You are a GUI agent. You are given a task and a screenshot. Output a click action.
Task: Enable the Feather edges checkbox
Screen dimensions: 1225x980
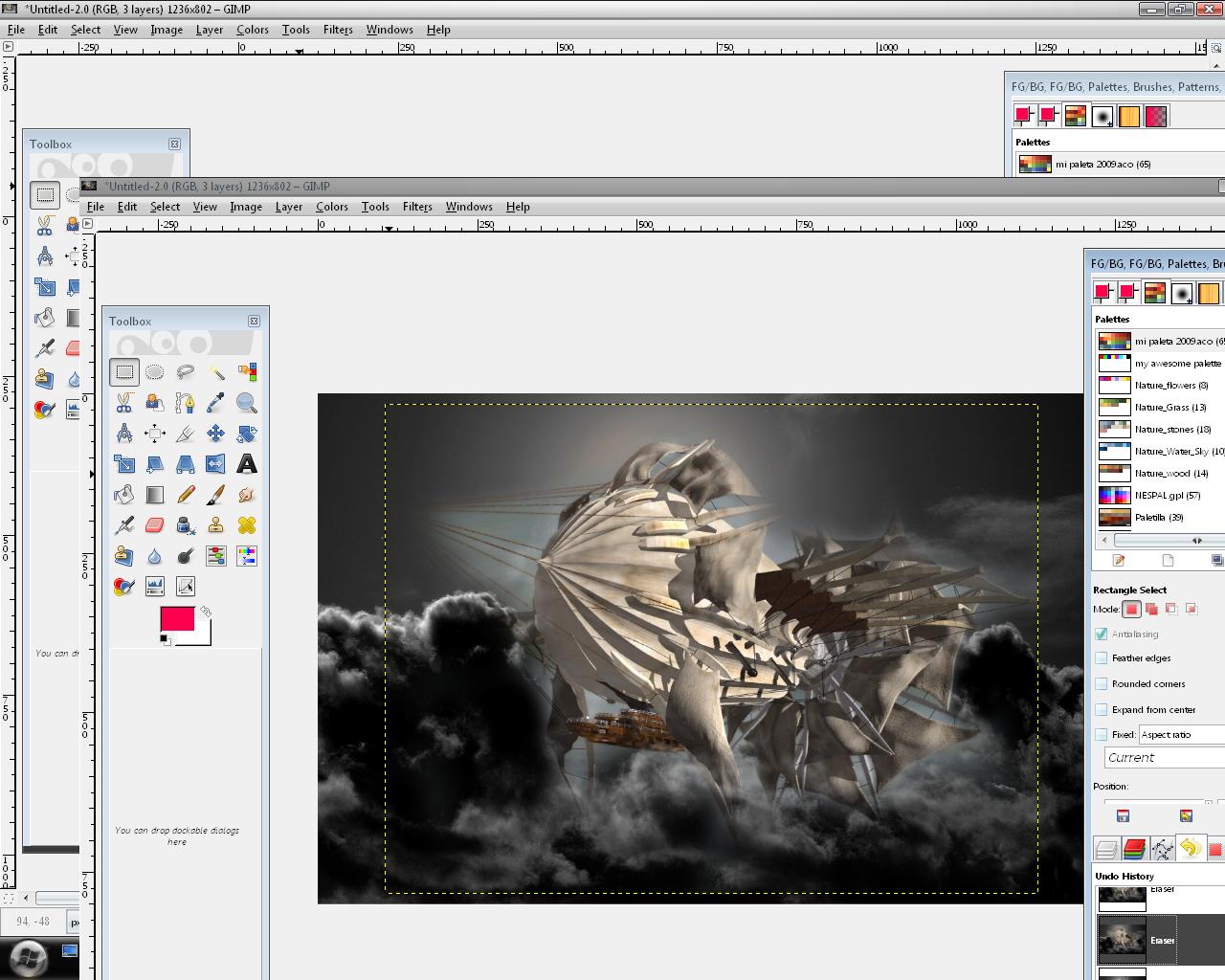[x=1102, y=658]
